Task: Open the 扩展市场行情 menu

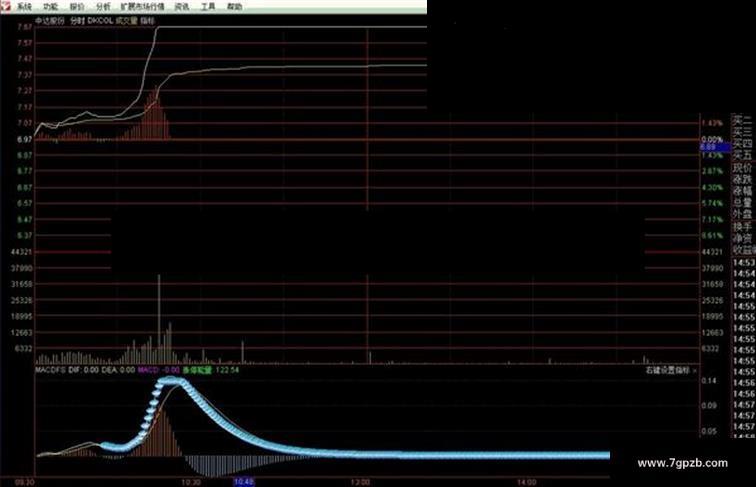Action: click(x=143, y=7)
